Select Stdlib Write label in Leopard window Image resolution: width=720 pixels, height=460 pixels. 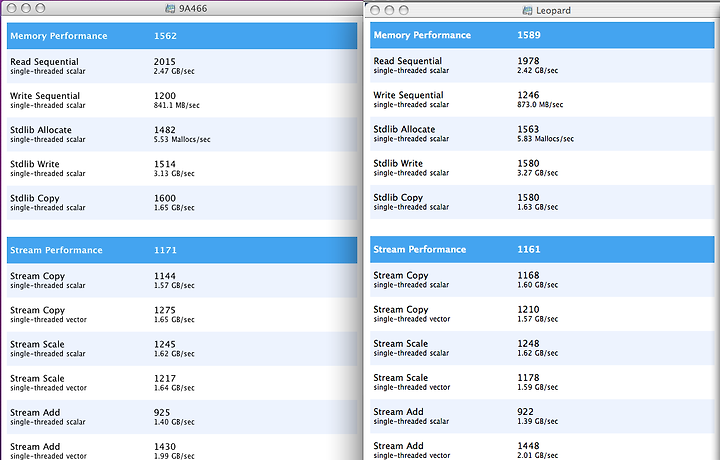coord(398,163)
